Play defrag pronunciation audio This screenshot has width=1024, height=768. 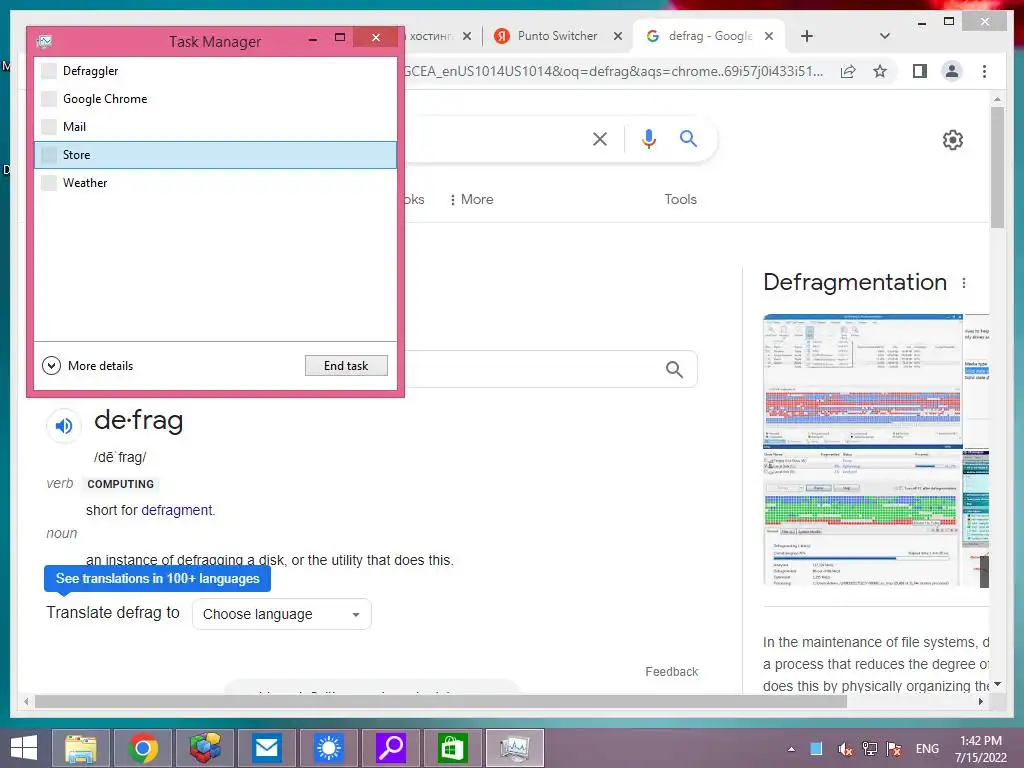pyautogui.click(x=63, y=426)
